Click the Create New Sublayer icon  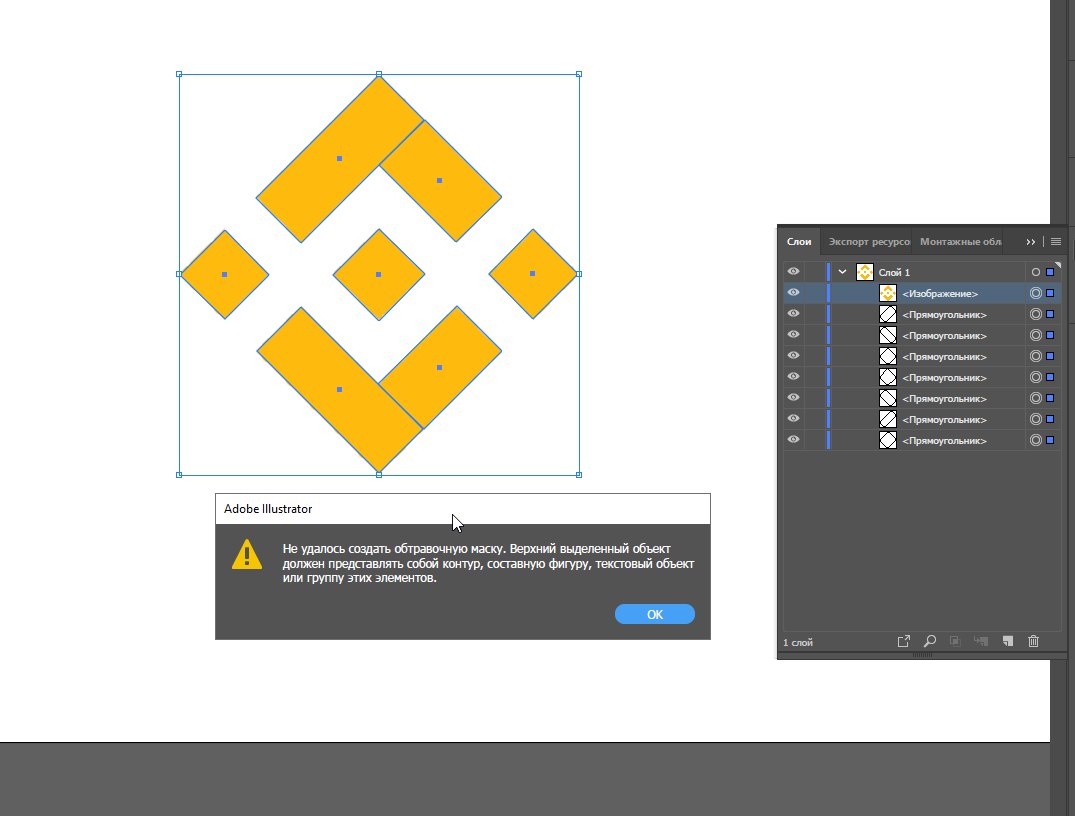(x=981, y=641)
